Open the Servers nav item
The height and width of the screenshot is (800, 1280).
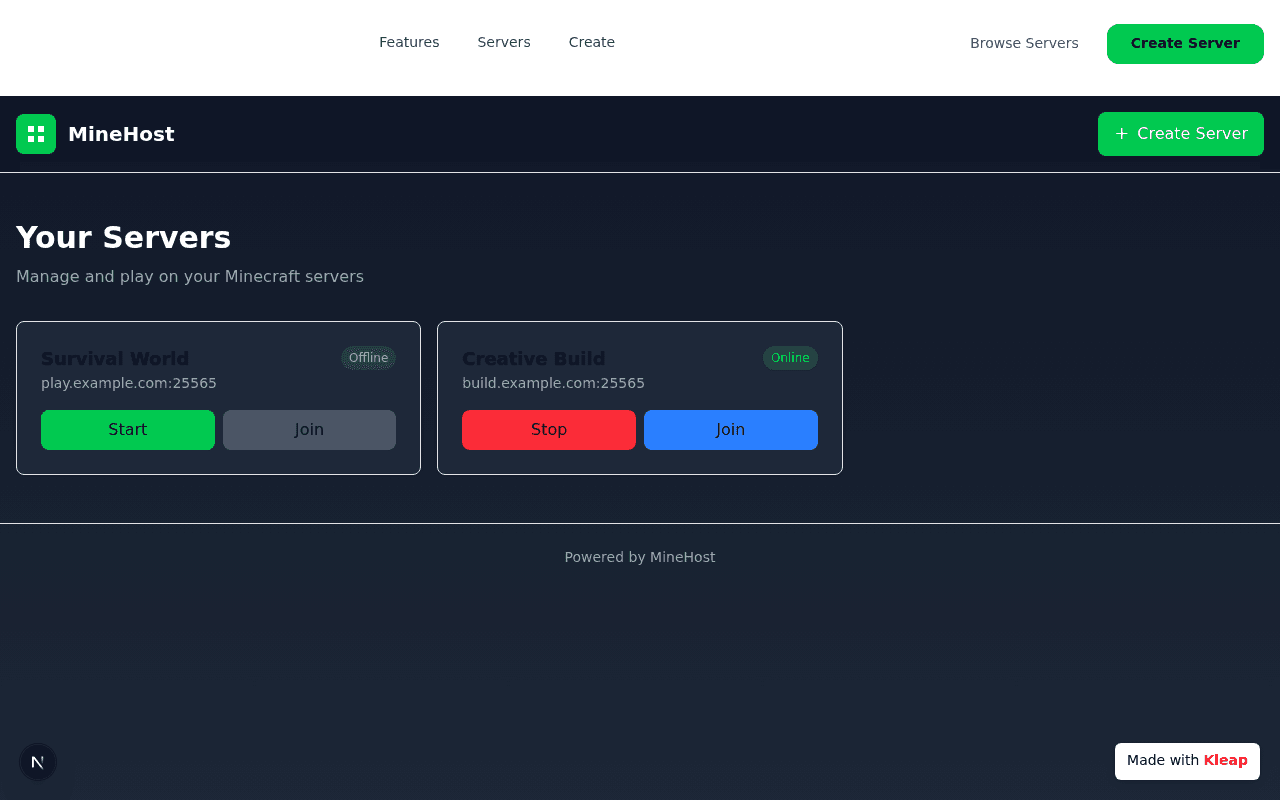[504, 42]
